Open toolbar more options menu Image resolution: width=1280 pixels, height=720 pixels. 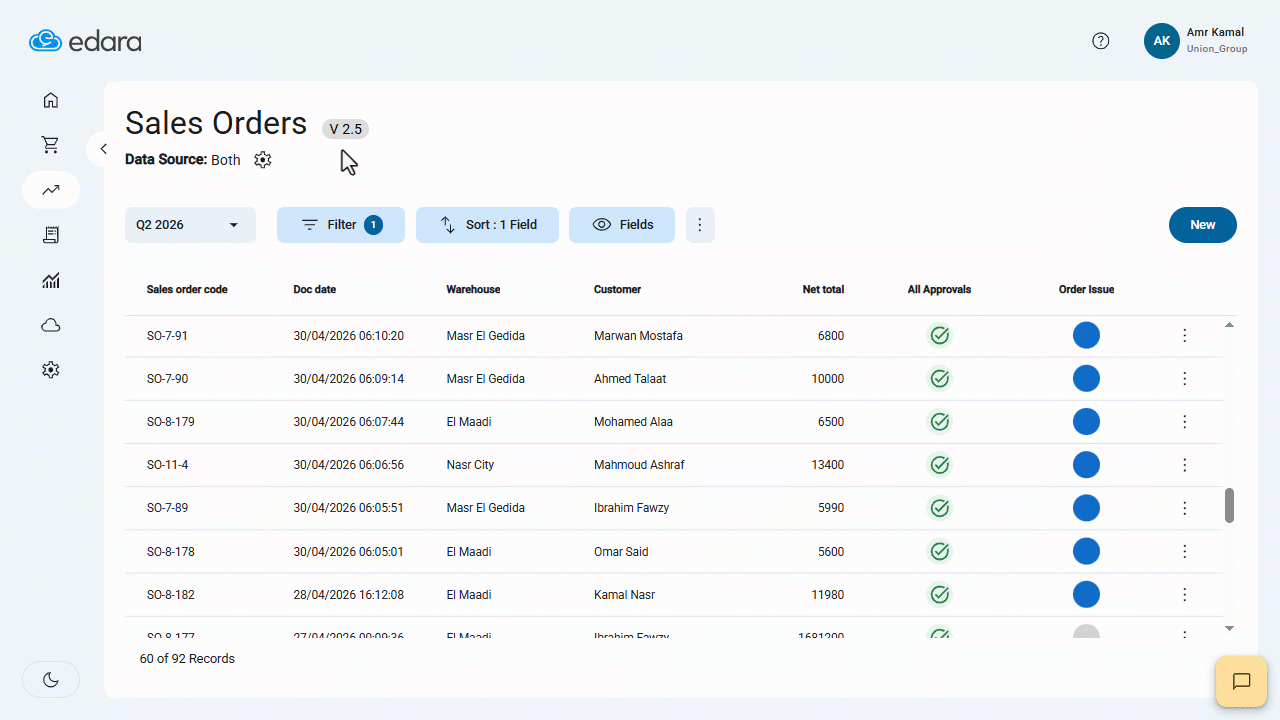(700, 225)
